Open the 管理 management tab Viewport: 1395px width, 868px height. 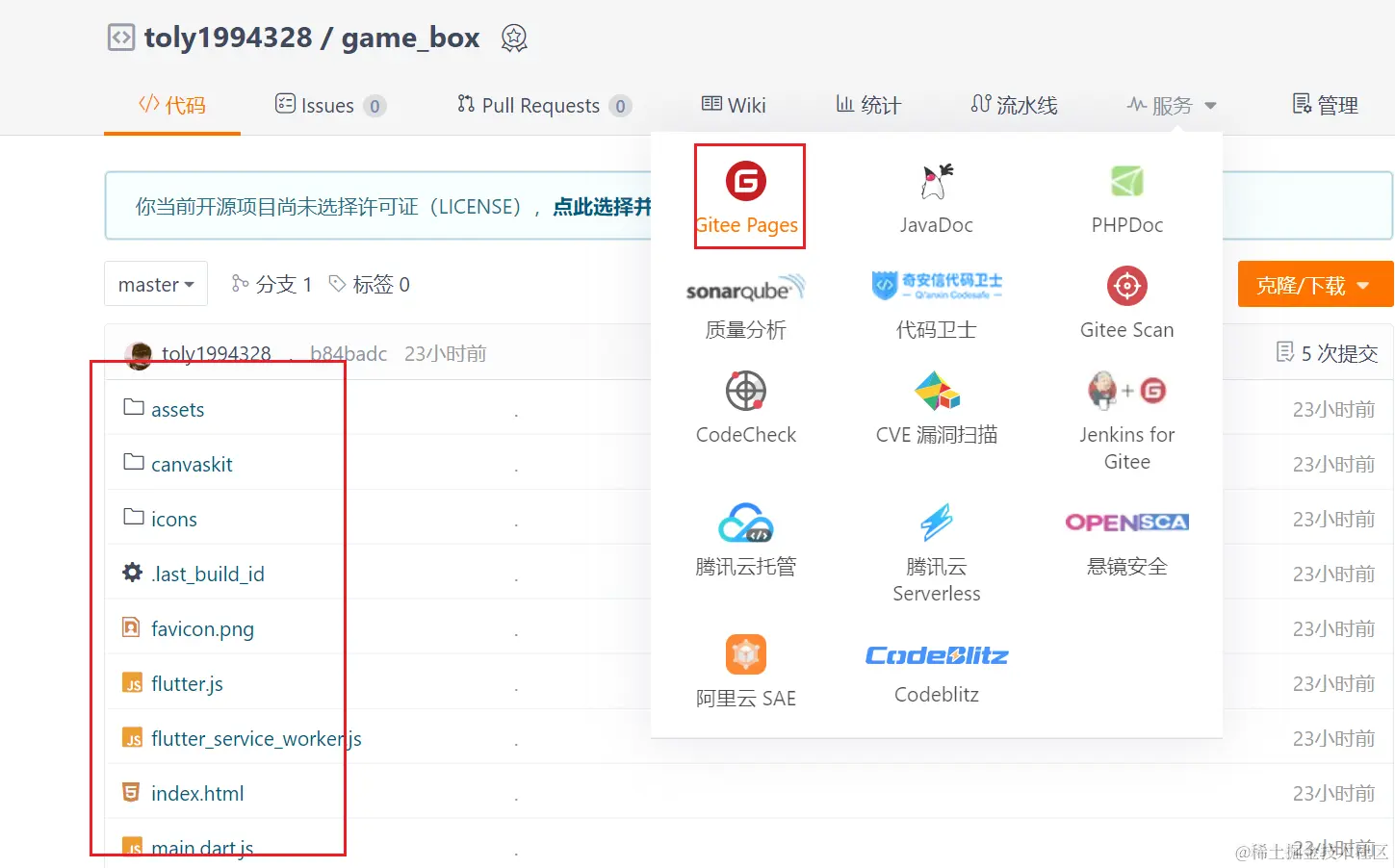click(x=1325, y=105)
